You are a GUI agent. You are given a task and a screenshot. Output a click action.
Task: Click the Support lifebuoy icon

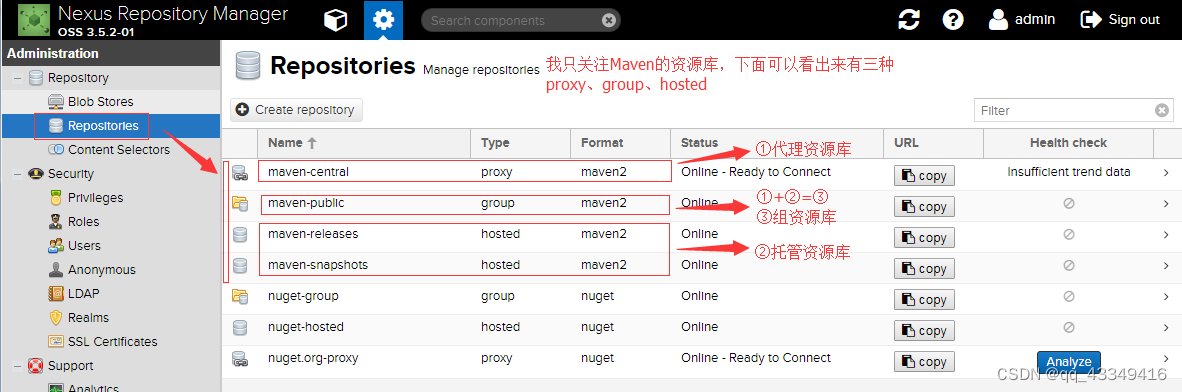point(35,366)
